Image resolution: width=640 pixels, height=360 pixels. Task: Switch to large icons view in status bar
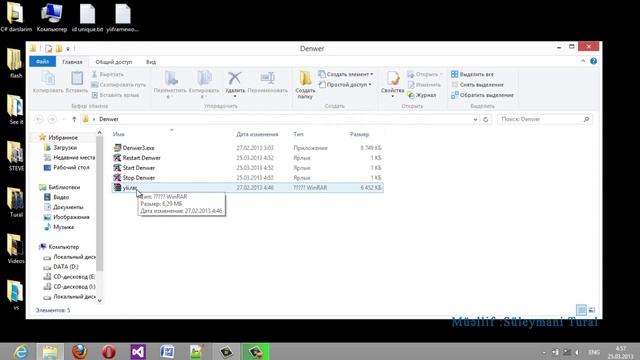pyautogui.click(x=592, y=310)
